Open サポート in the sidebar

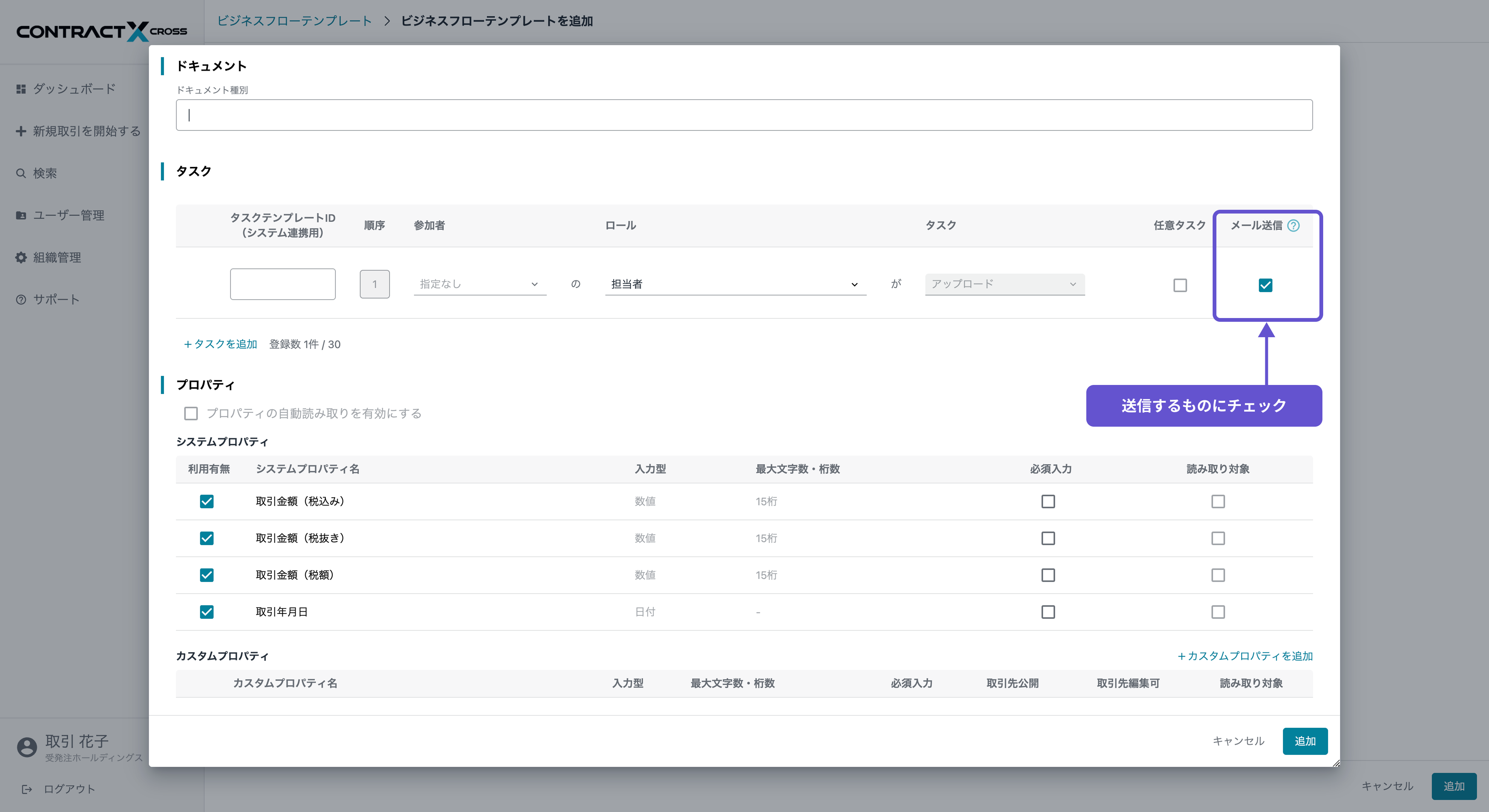(x=56, y=299)
